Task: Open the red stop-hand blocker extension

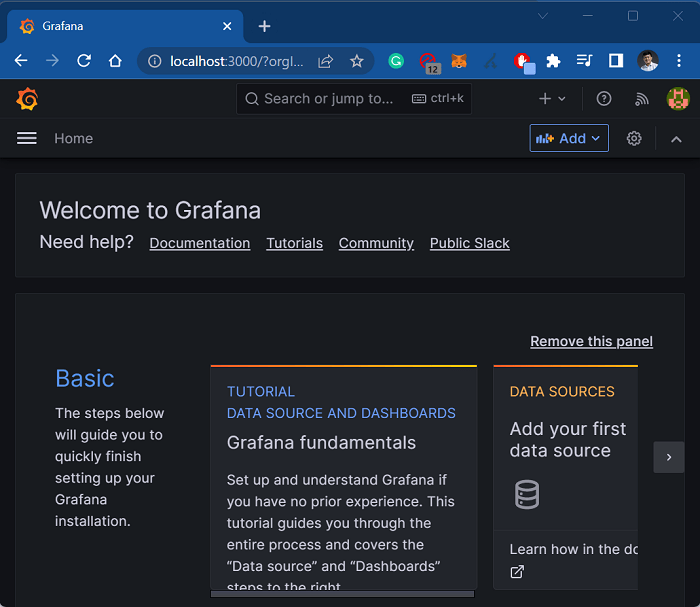Action: tap(524, 62)
